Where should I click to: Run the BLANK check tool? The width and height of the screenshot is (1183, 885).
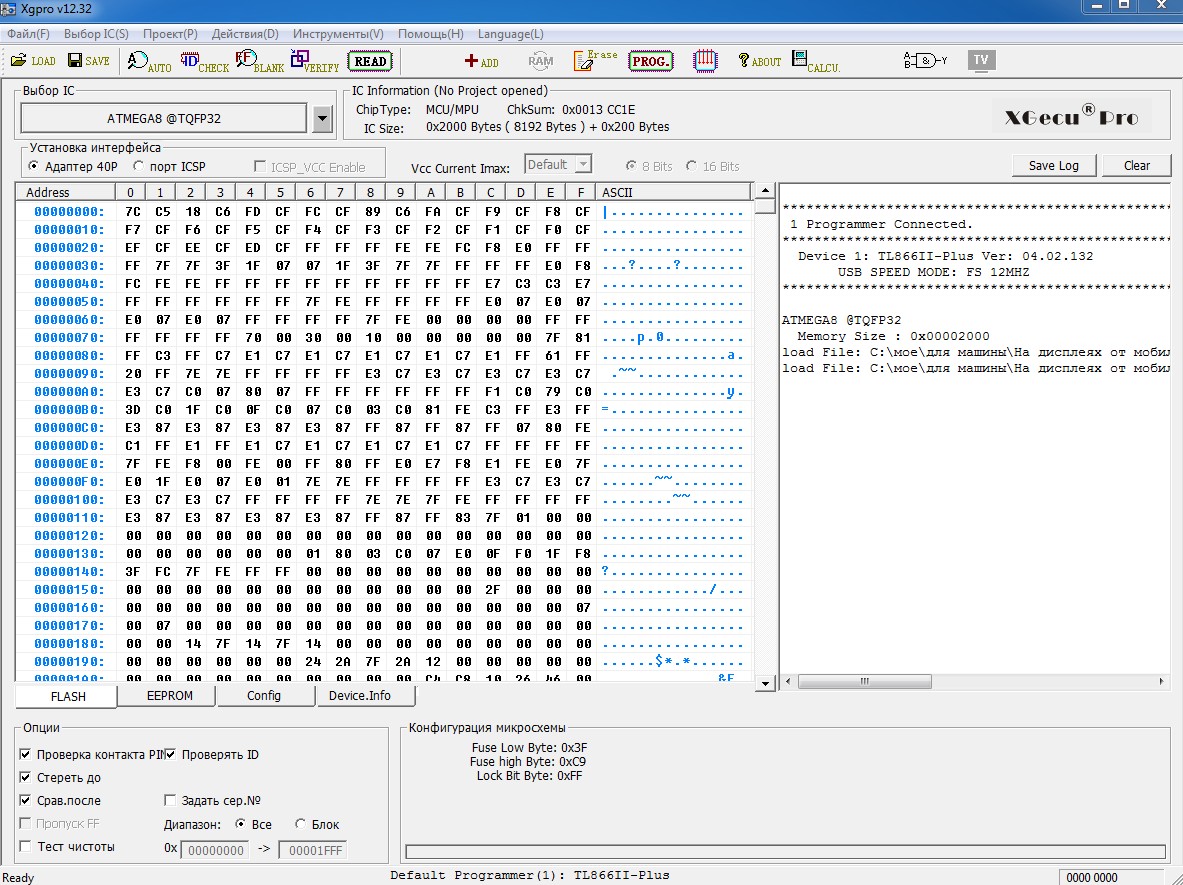click(259, 62)
